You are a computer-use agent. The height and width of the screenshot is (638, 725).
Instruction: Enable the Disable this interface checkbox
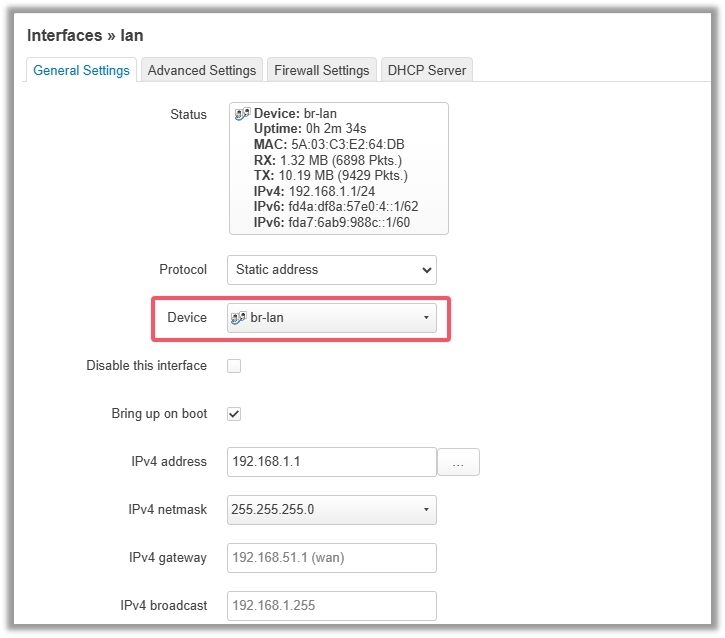pos(234,366)
